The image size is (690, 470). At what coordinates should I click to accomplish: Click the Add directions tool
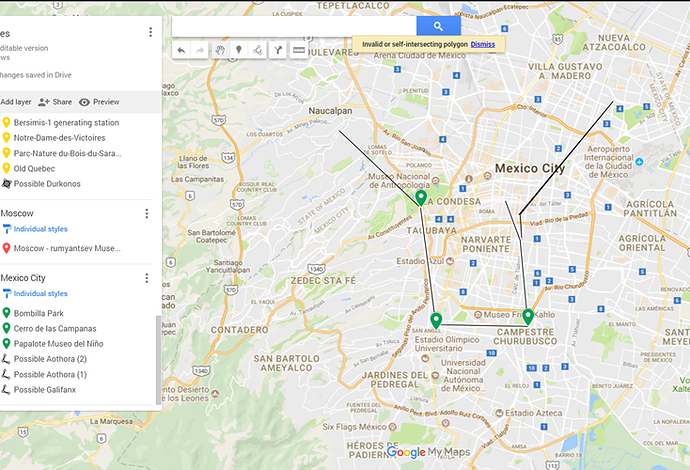[x=278, y=49]
